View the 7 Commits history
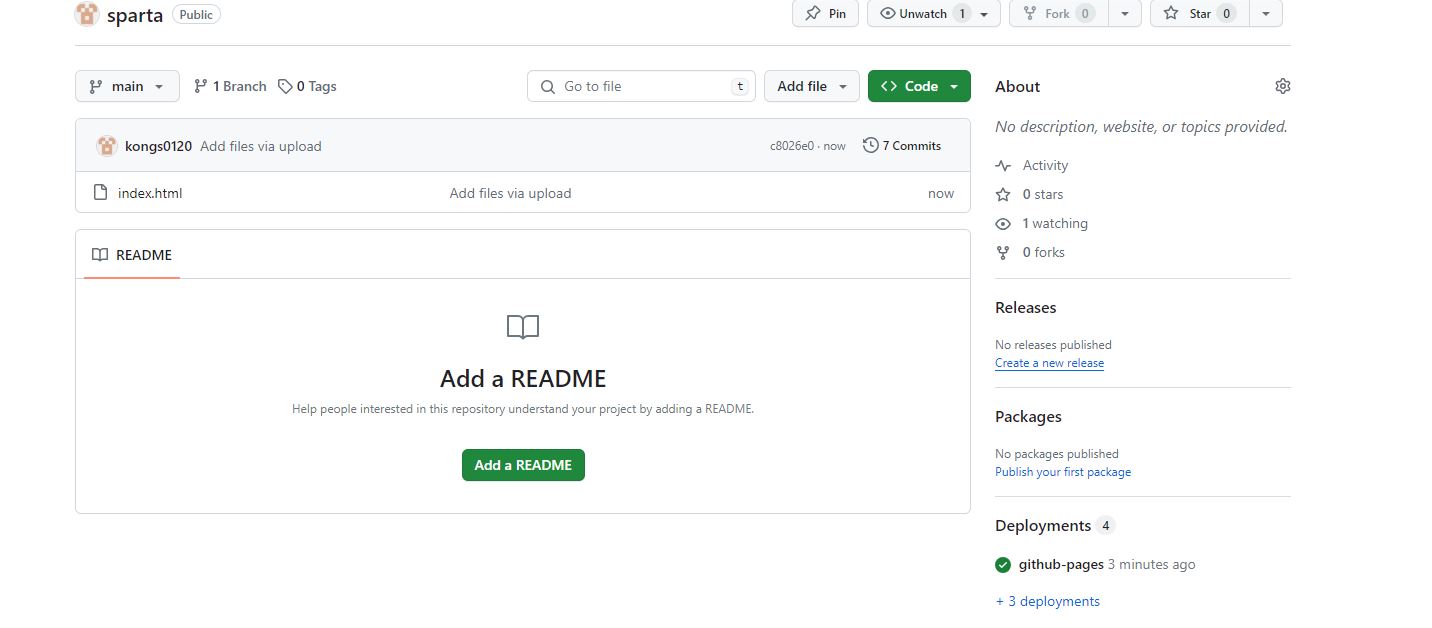This screenshot has width=1432, height=628. pyautogui.click(x=902, y=145)
